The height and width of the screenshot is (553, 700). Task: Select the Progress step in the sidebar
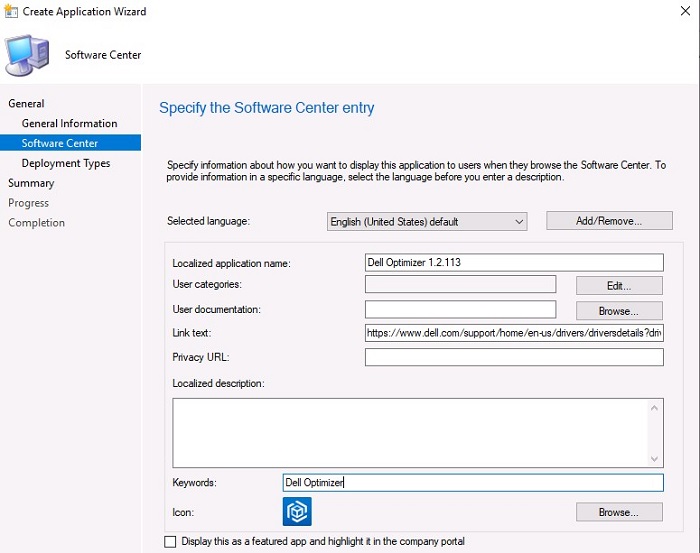point(29,203)
